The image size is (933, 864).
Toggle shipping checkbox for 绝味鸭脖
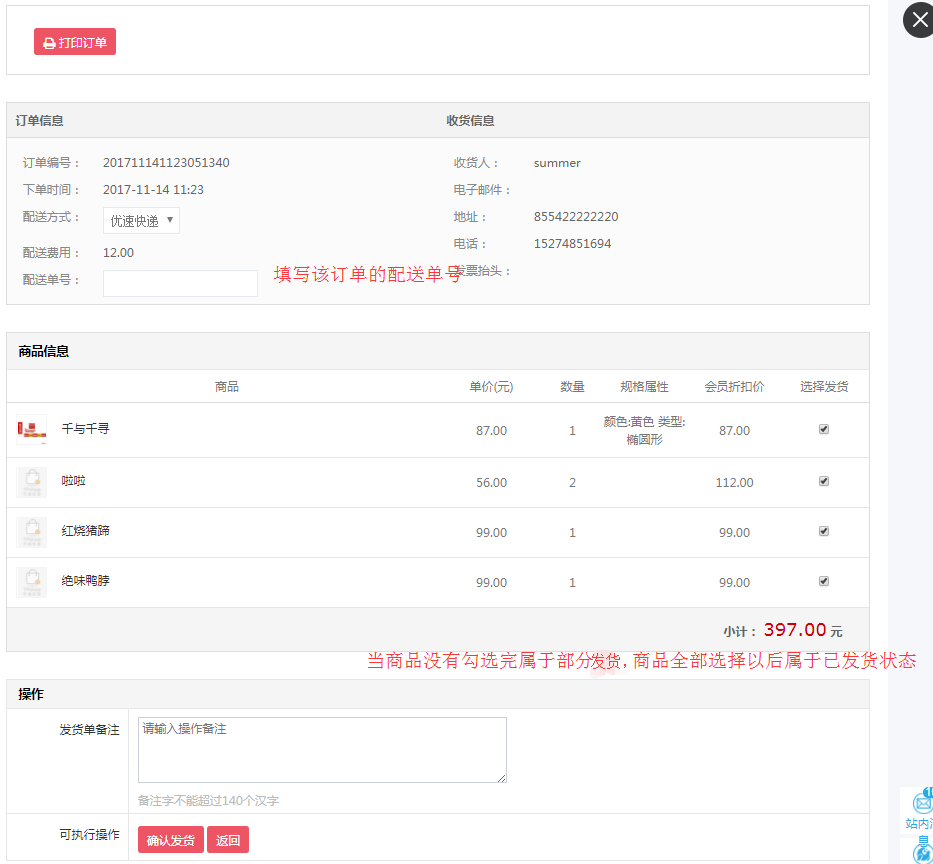(x=824, y=581)
